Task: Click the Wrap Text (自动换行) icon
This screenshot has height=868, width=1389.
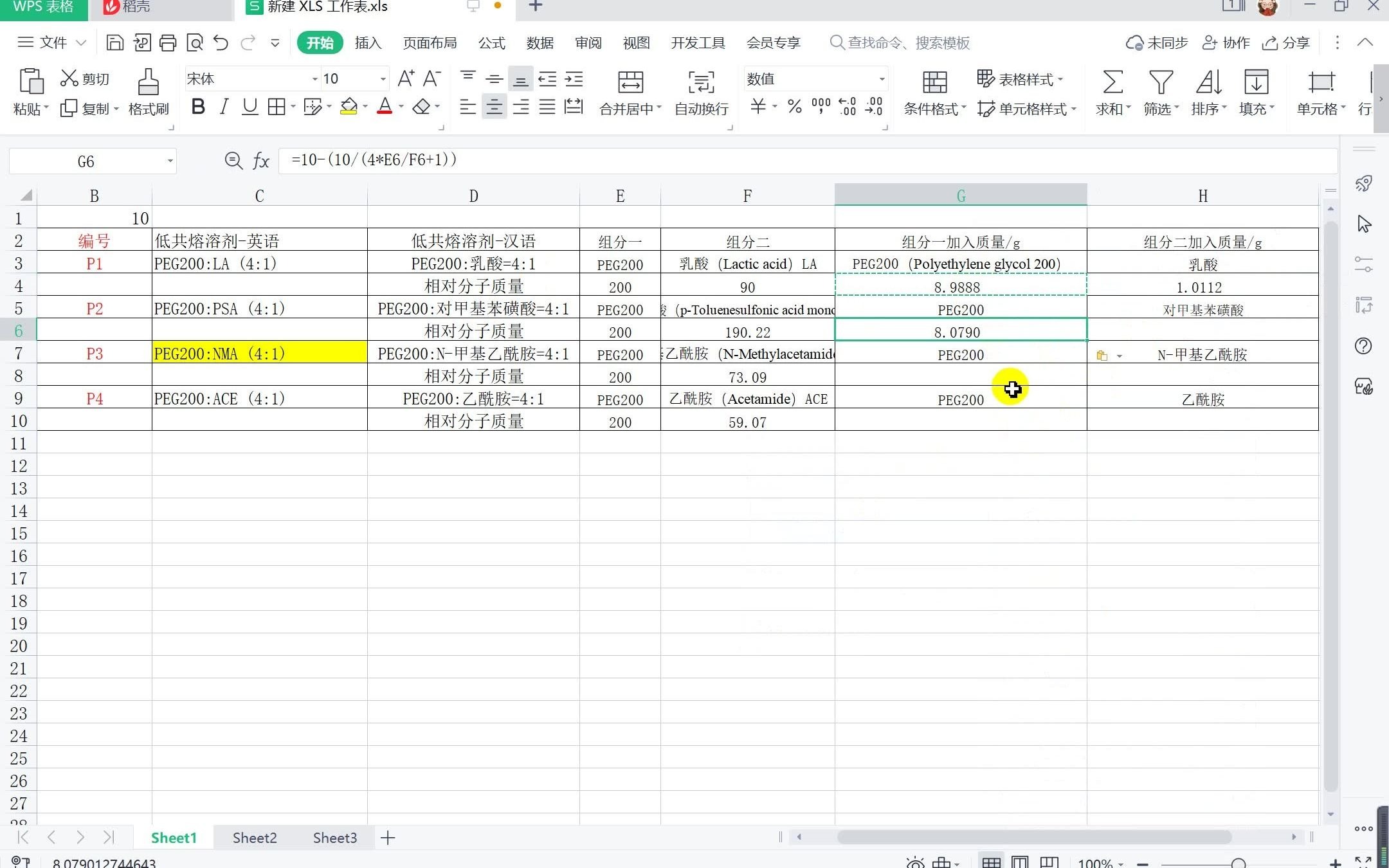Action: [x=701, y=83]
